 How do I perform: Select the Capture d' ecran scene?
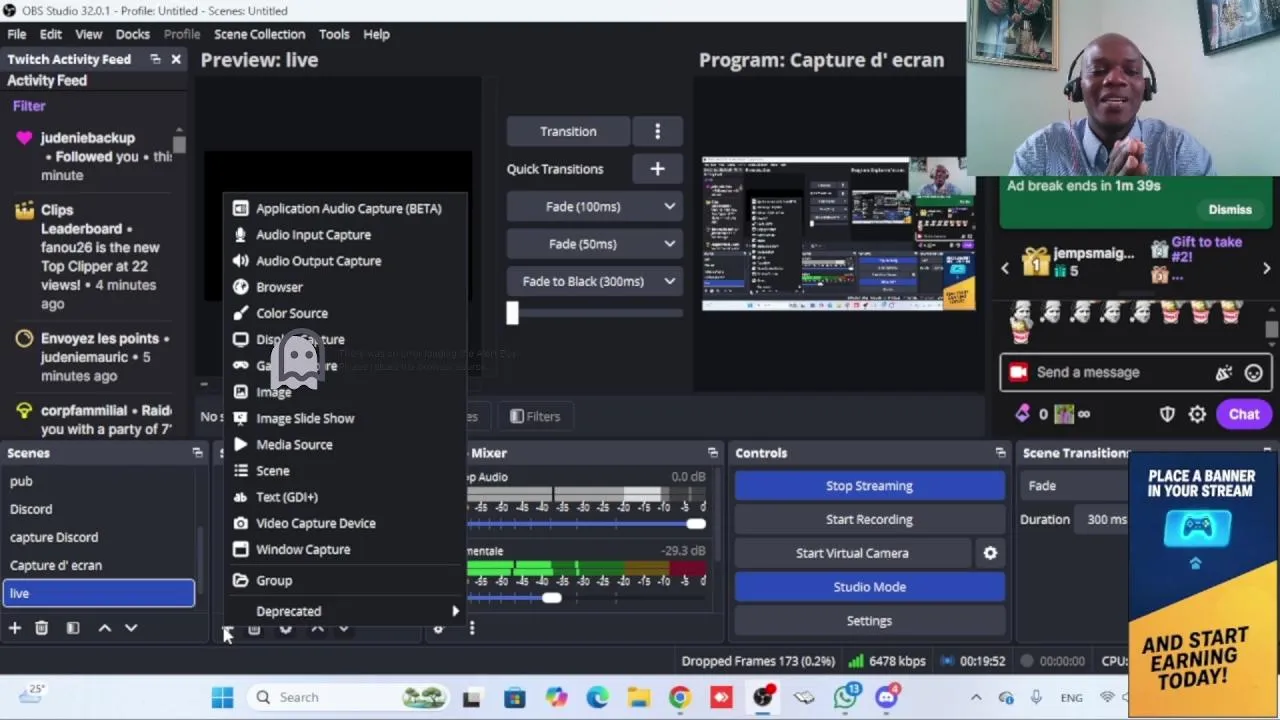[99, 565]
